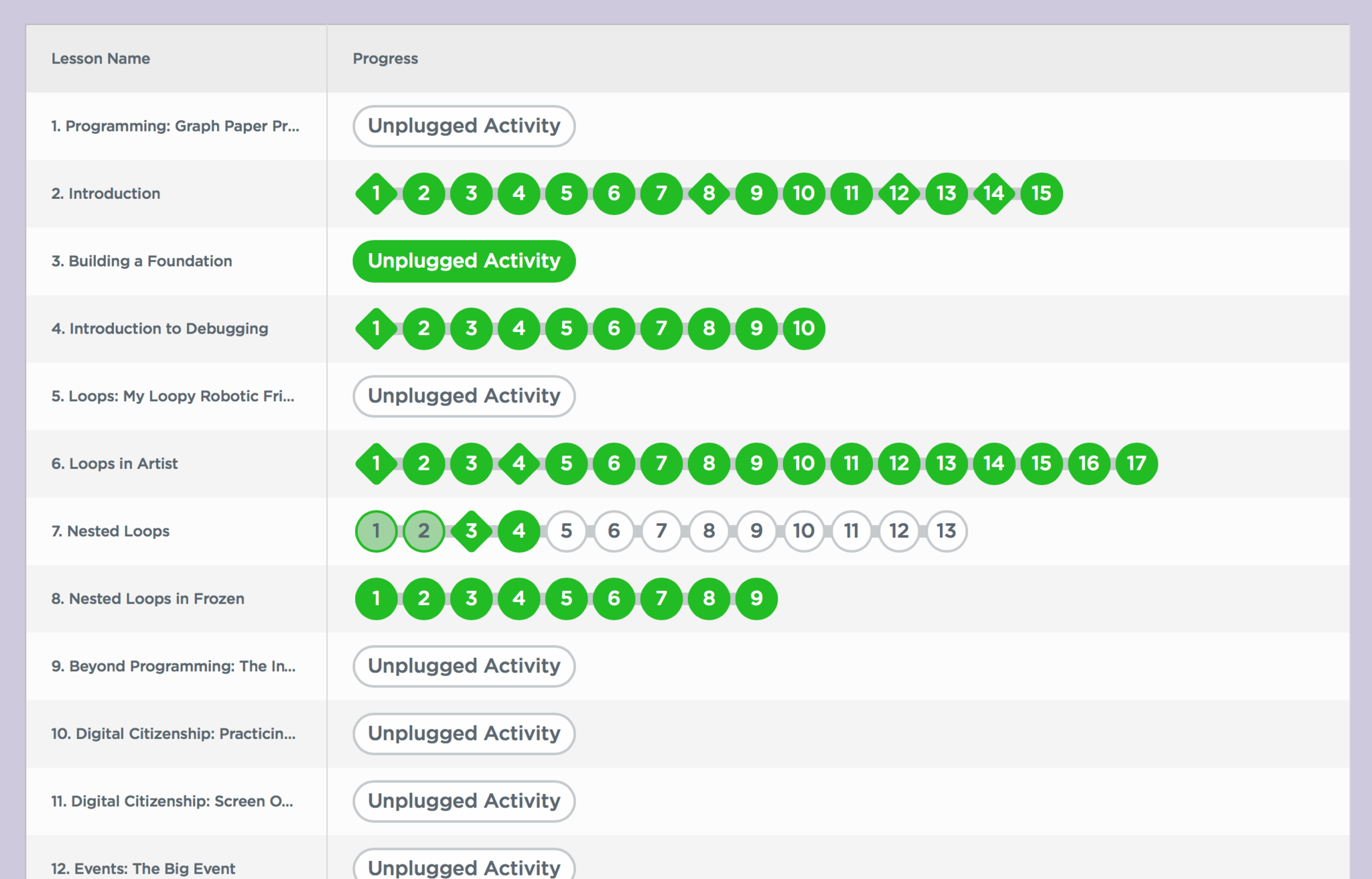Image resolution: width=1372 pixels, height=879 pixels.
Task: Click the Nested Loops in Frozen lesson name
Action: (147, 598)
